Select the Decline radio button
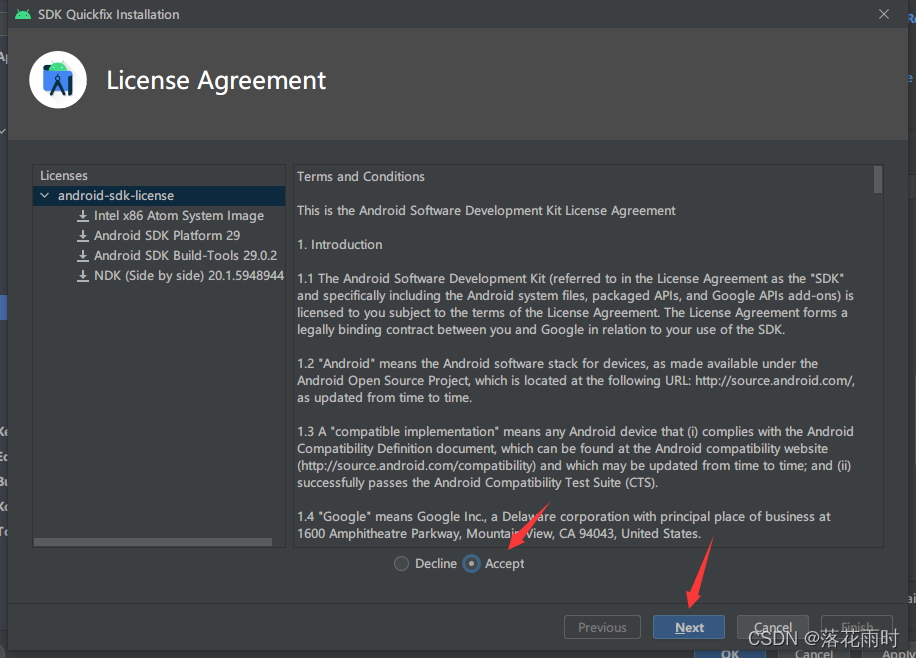 click(401, 564)
